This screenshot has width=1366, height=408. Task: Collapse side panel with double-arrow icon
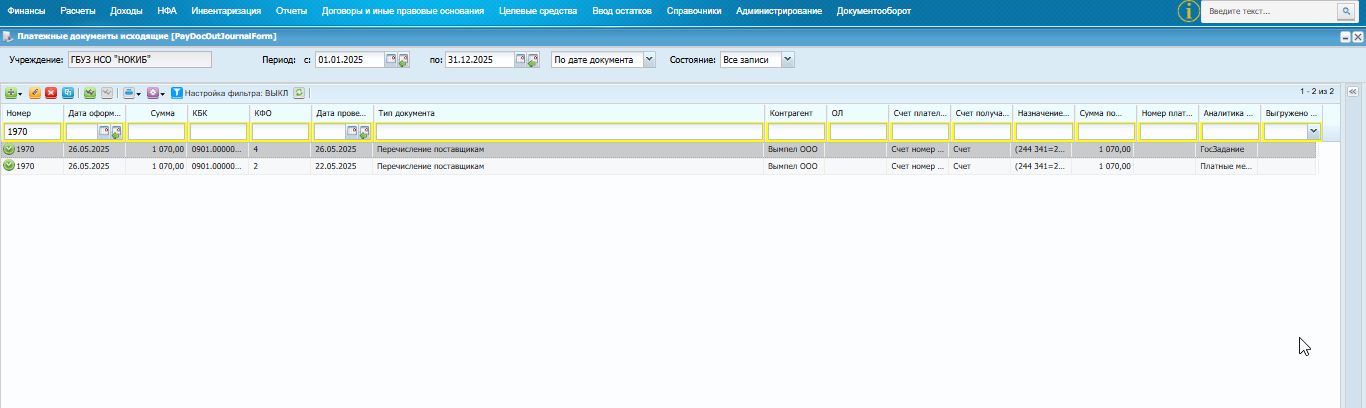point(1352,91)
